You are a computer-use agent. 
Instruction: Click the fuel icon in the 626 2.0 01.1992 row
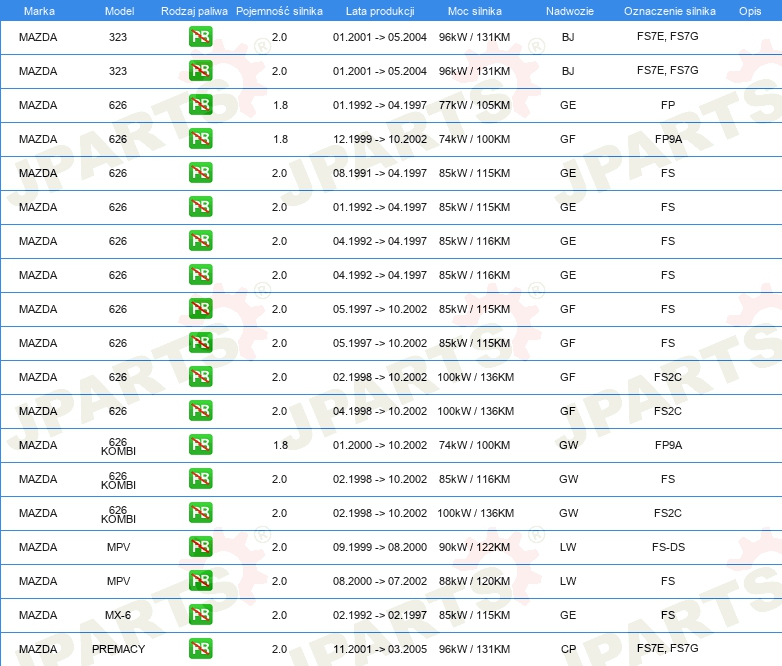pyautogui.click(x=200, y=207)
